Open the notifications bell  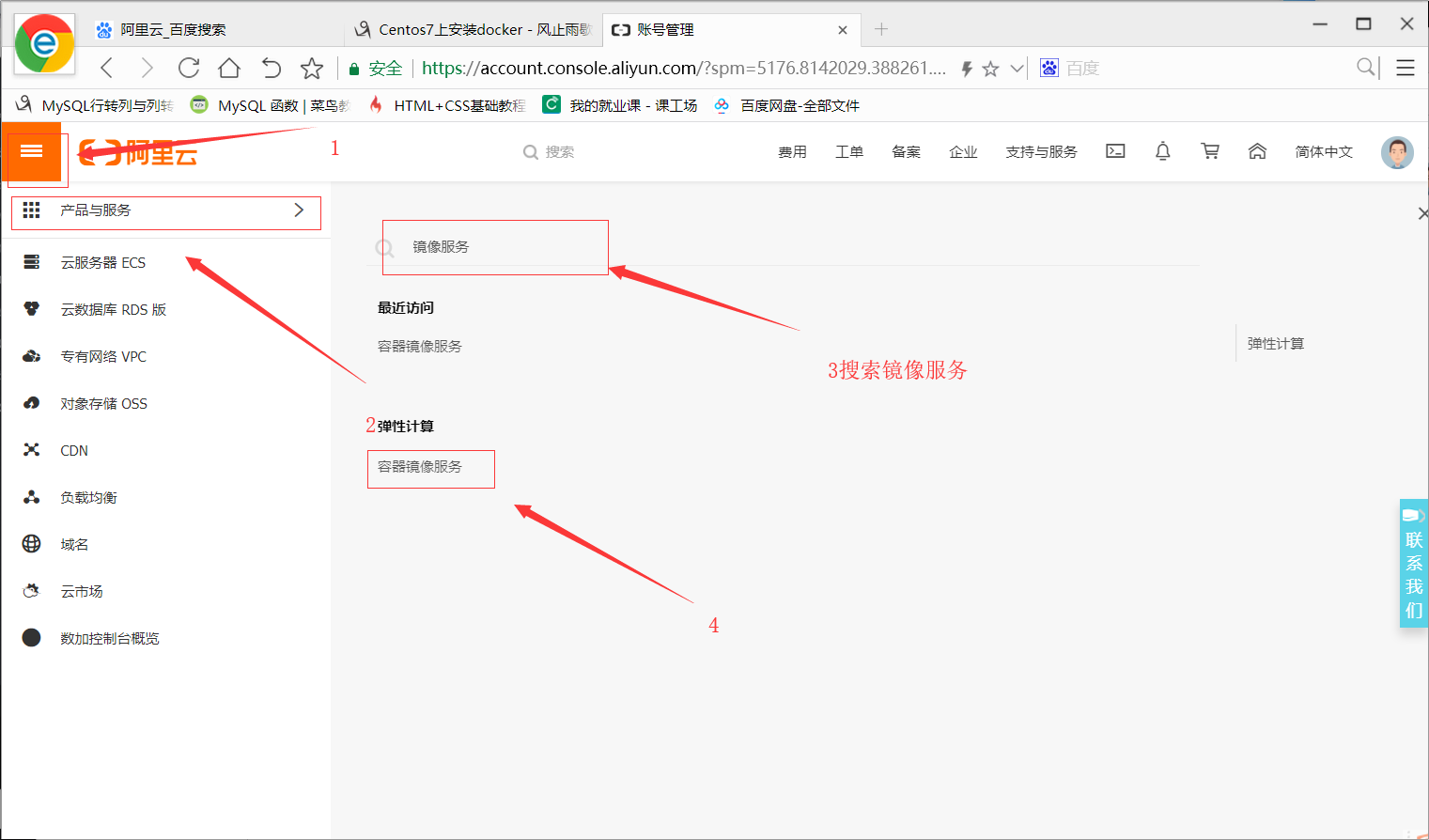coord(1162,151)
